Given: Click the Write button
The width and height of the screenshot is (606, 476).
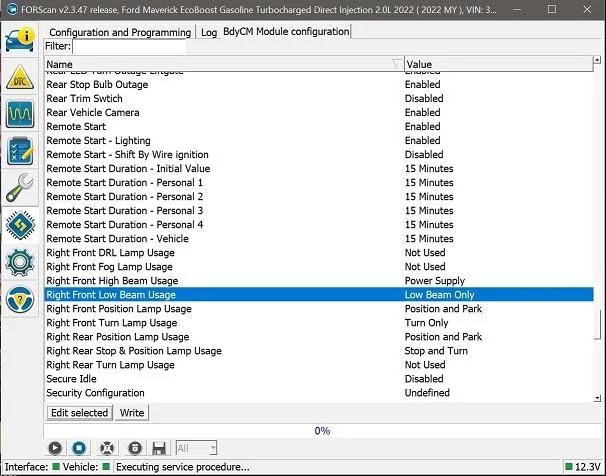Looking at the screenshot, I should [x=132, y=413].
